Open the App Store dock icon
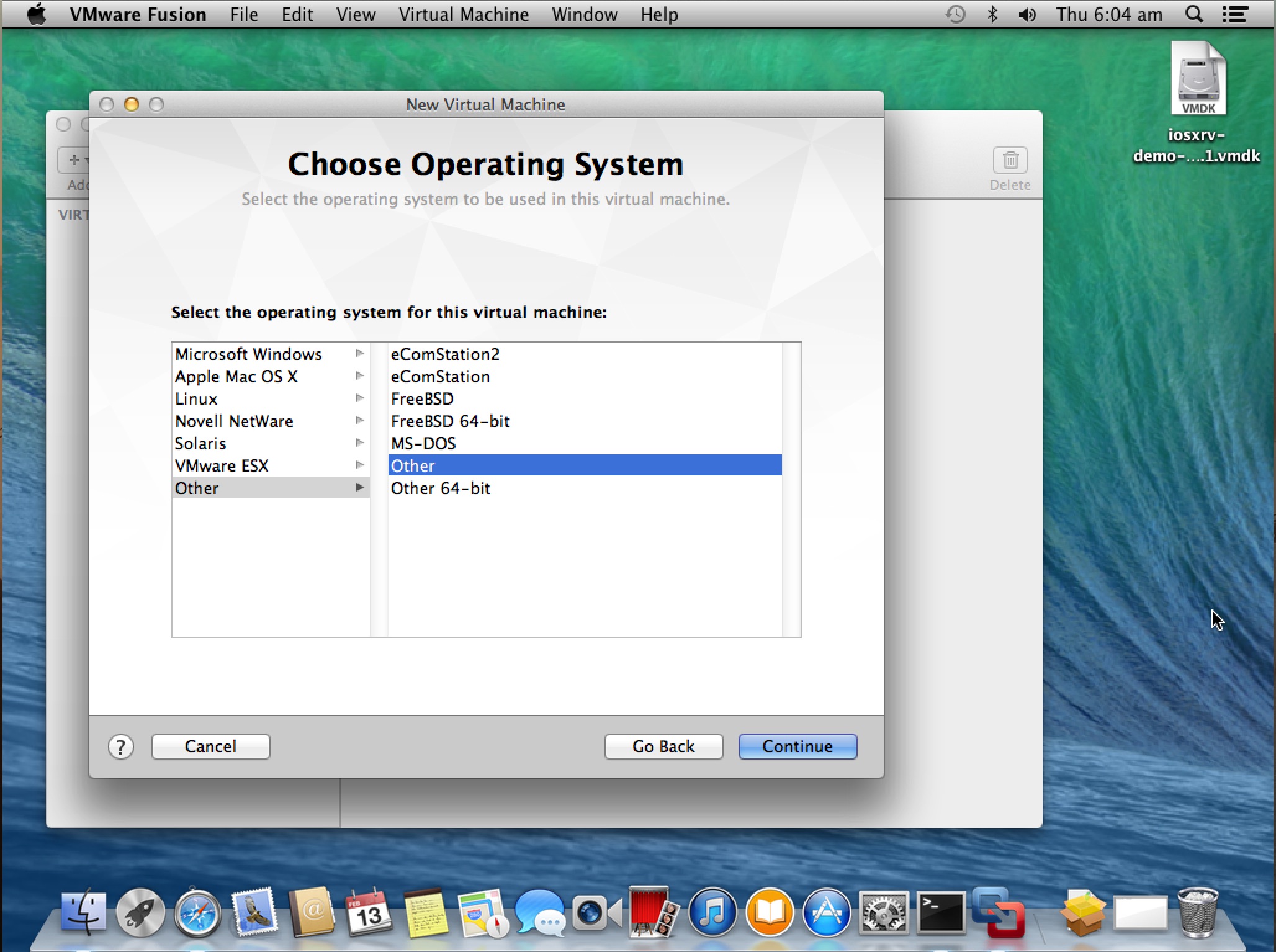 (827, 912)
